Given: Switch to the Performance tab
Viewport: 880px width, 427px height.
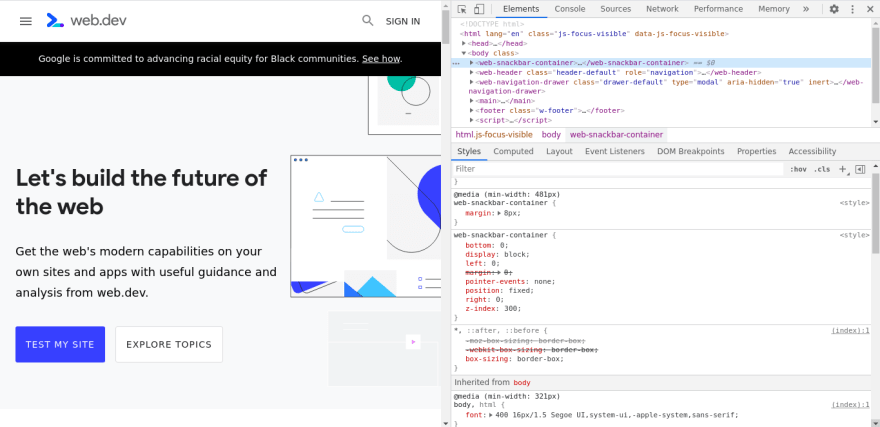Looking at the screenshot, I should [718, 9].
